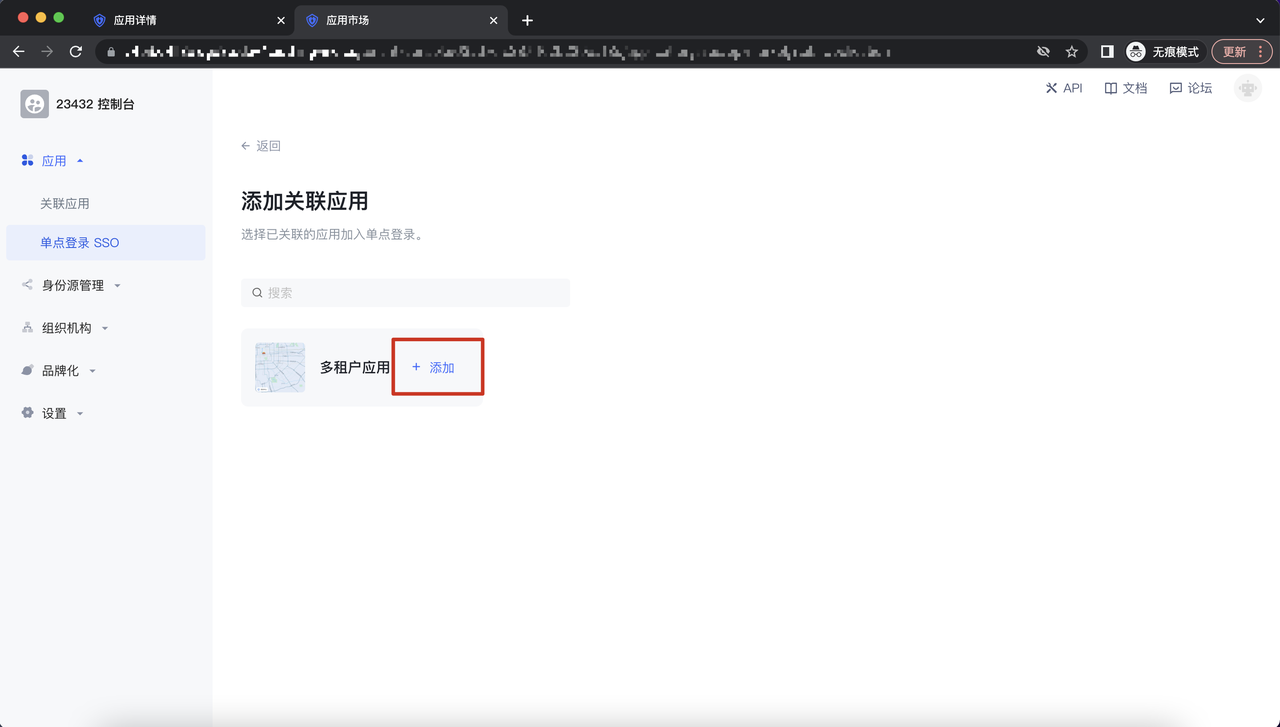Go back using the 返回 link
Screen dimensions: 1280x727
pyautogui.click(x=261, y=146)
